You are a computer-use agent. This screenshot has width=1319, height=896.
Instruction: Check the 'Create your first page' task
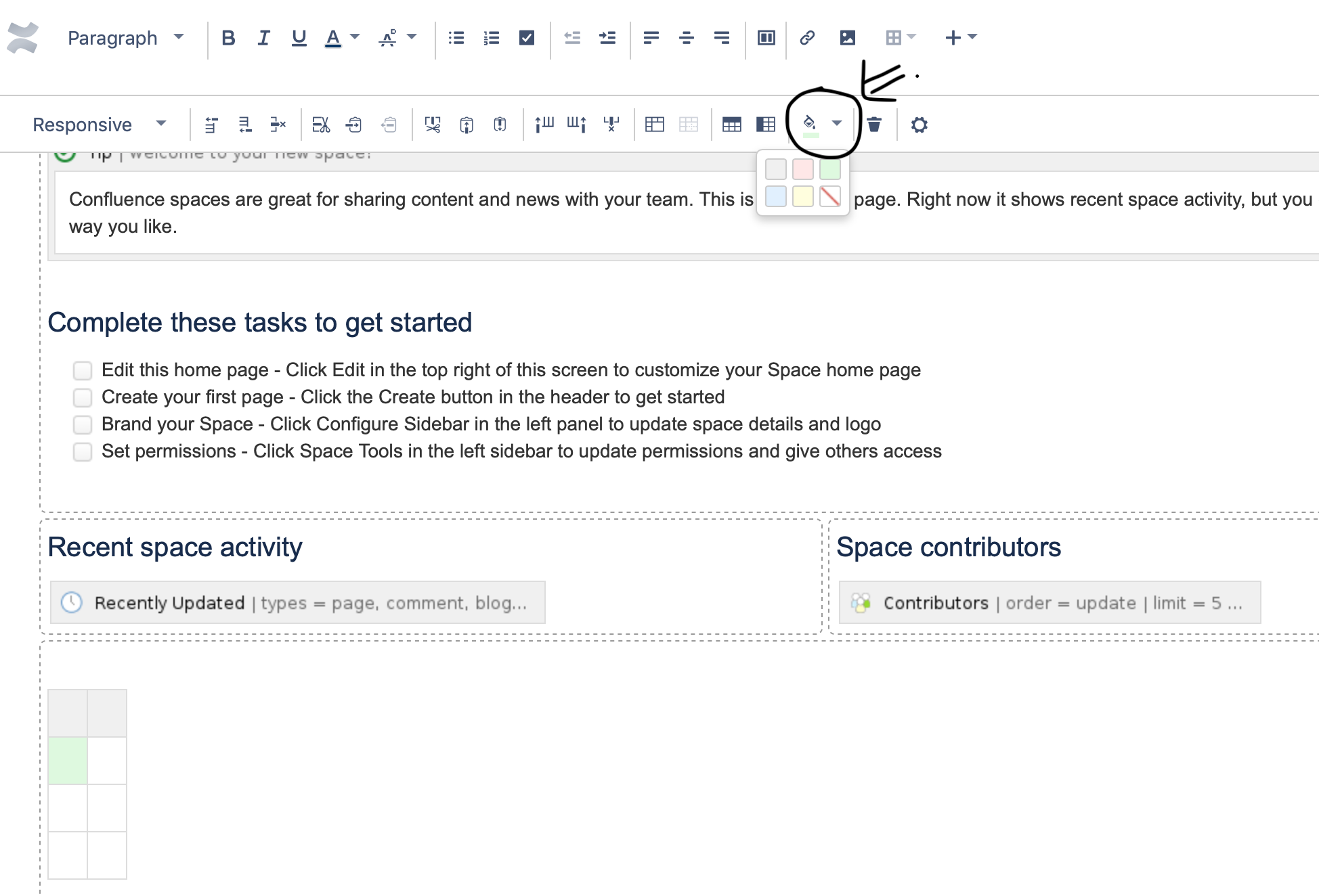pyautogui.click(x=83, y=397)
